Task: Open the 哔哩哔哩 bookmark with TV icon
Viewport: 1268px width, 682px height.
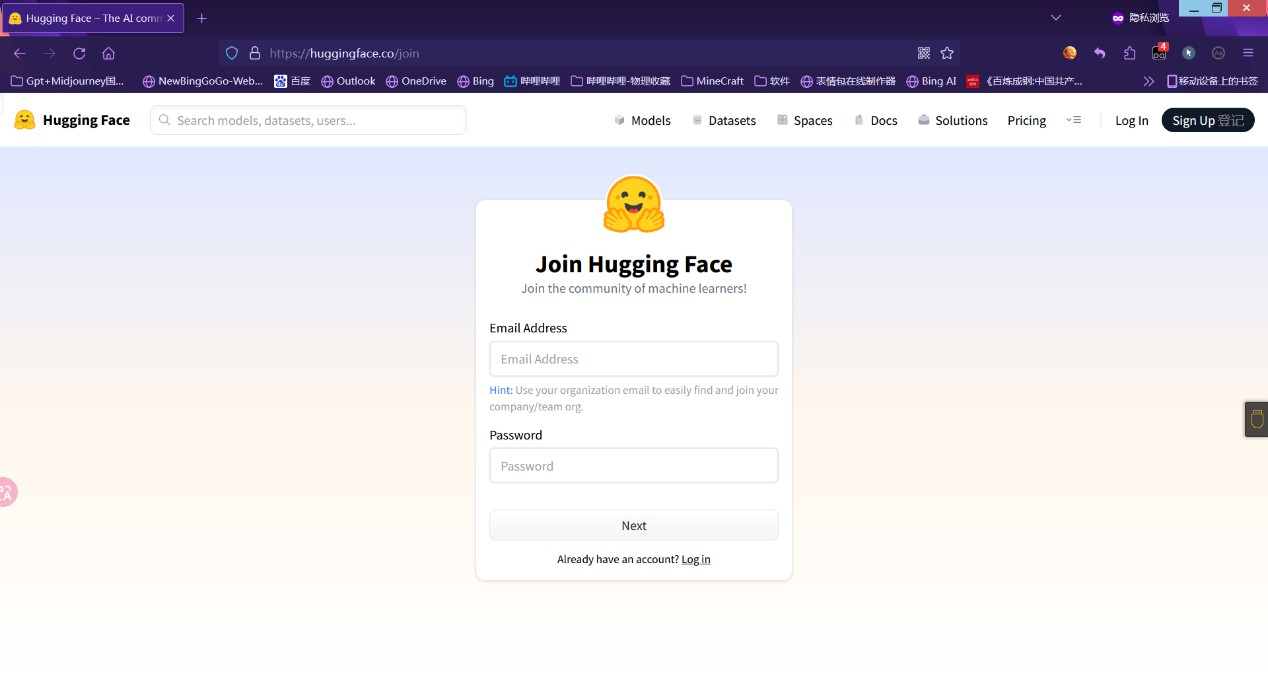Action: 532,81
